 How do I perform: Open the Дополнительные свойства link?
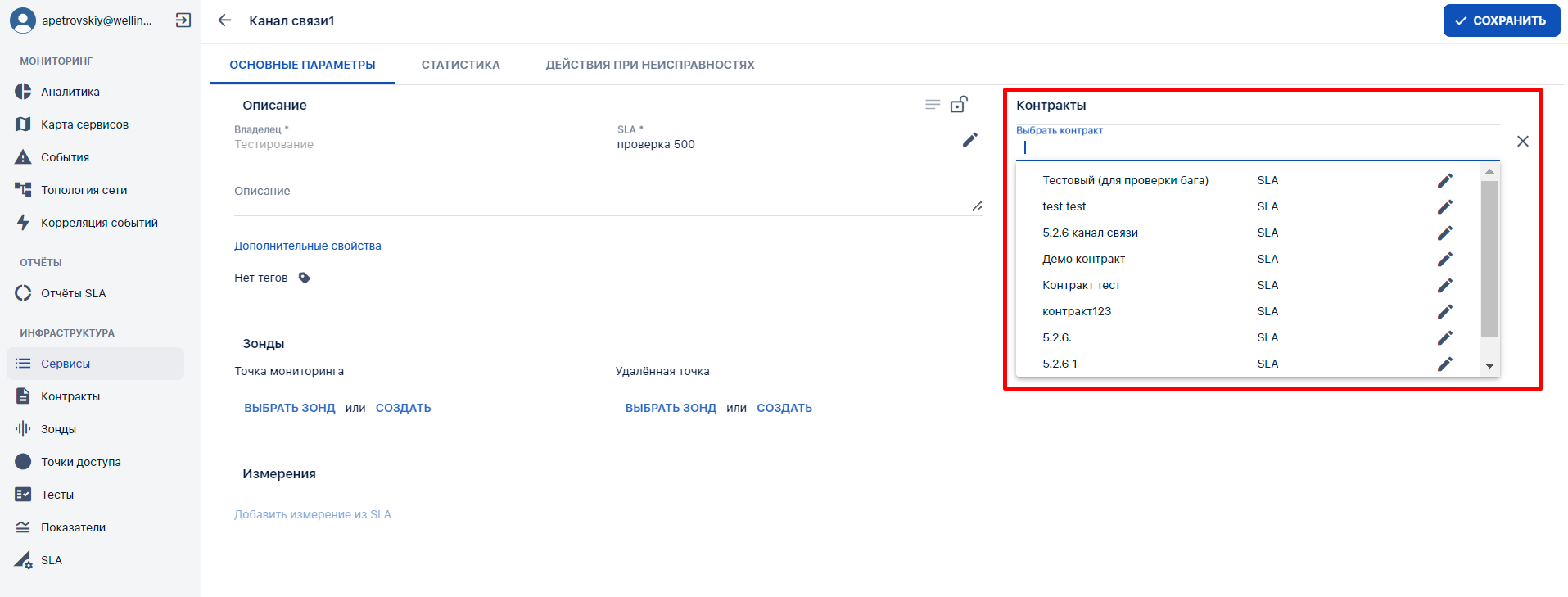point(308,246)
